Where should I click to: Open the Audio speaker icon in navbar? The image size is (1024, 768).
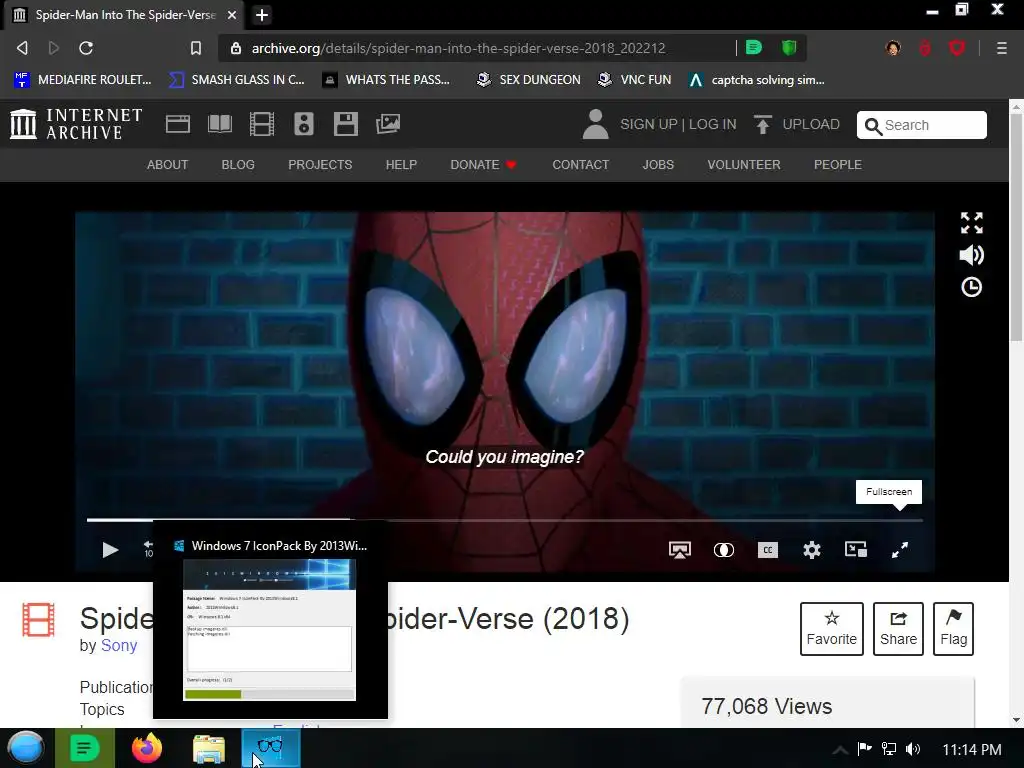point(304,124)
